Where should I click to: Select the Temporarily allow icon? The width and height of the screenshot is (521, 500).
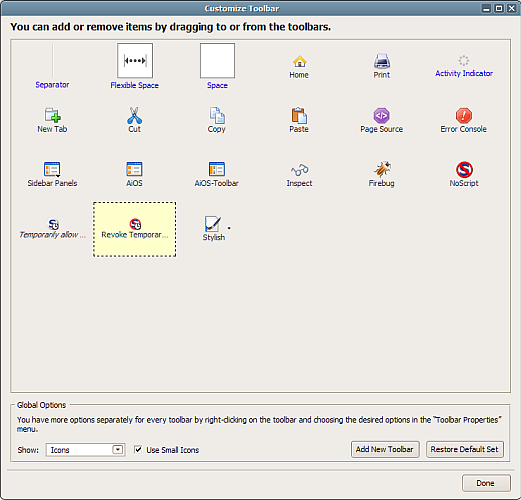[53, 224]
